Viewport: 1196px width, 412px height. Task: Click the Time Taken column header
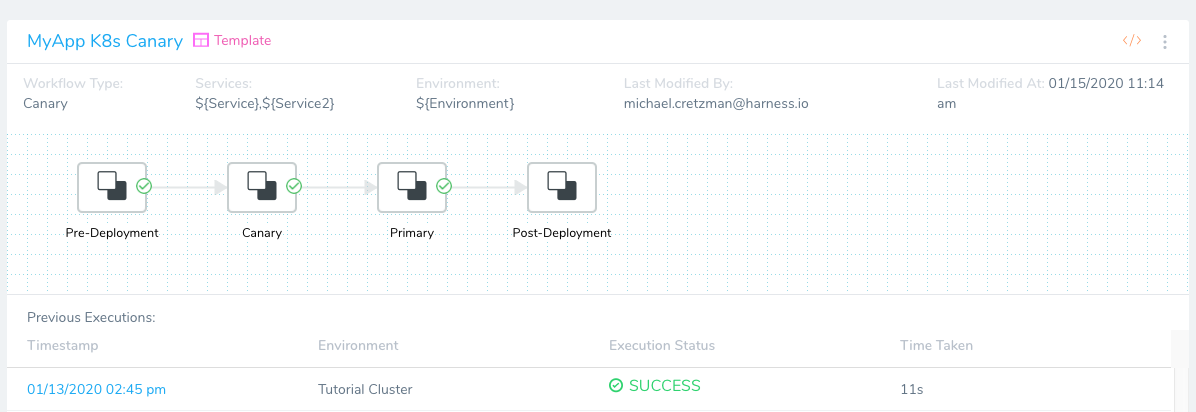[937, 346]
